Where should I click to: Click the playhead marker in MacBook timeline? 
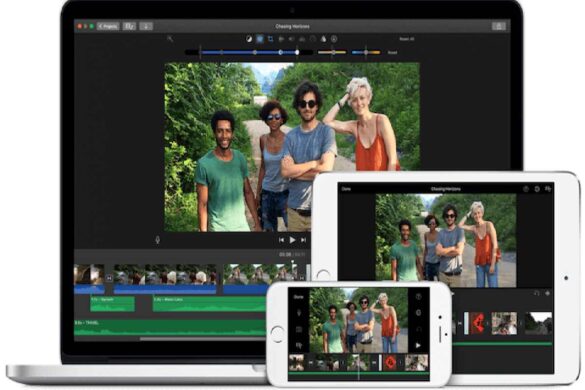[x=292, y=263]
